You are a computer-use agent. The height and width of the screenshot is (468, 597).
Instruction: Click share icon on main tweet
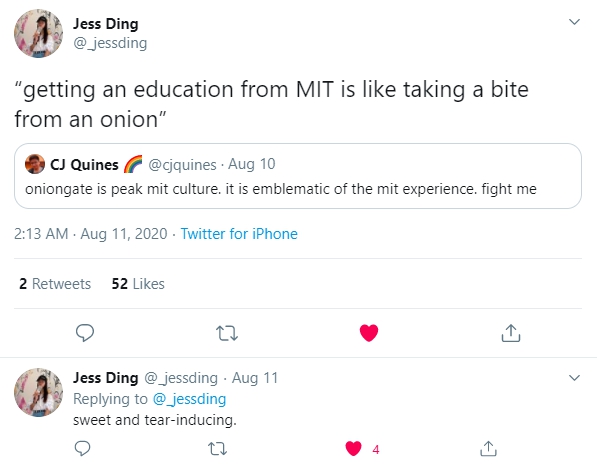(511, 333)
